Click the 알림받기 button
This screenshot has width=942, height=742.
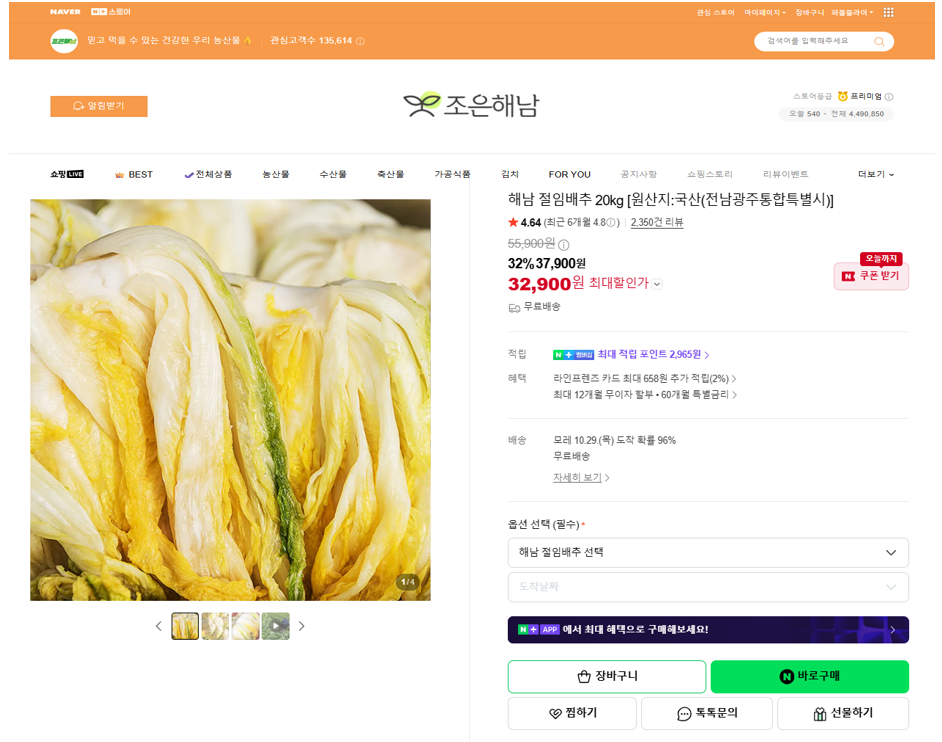click(x=99, y=106)
